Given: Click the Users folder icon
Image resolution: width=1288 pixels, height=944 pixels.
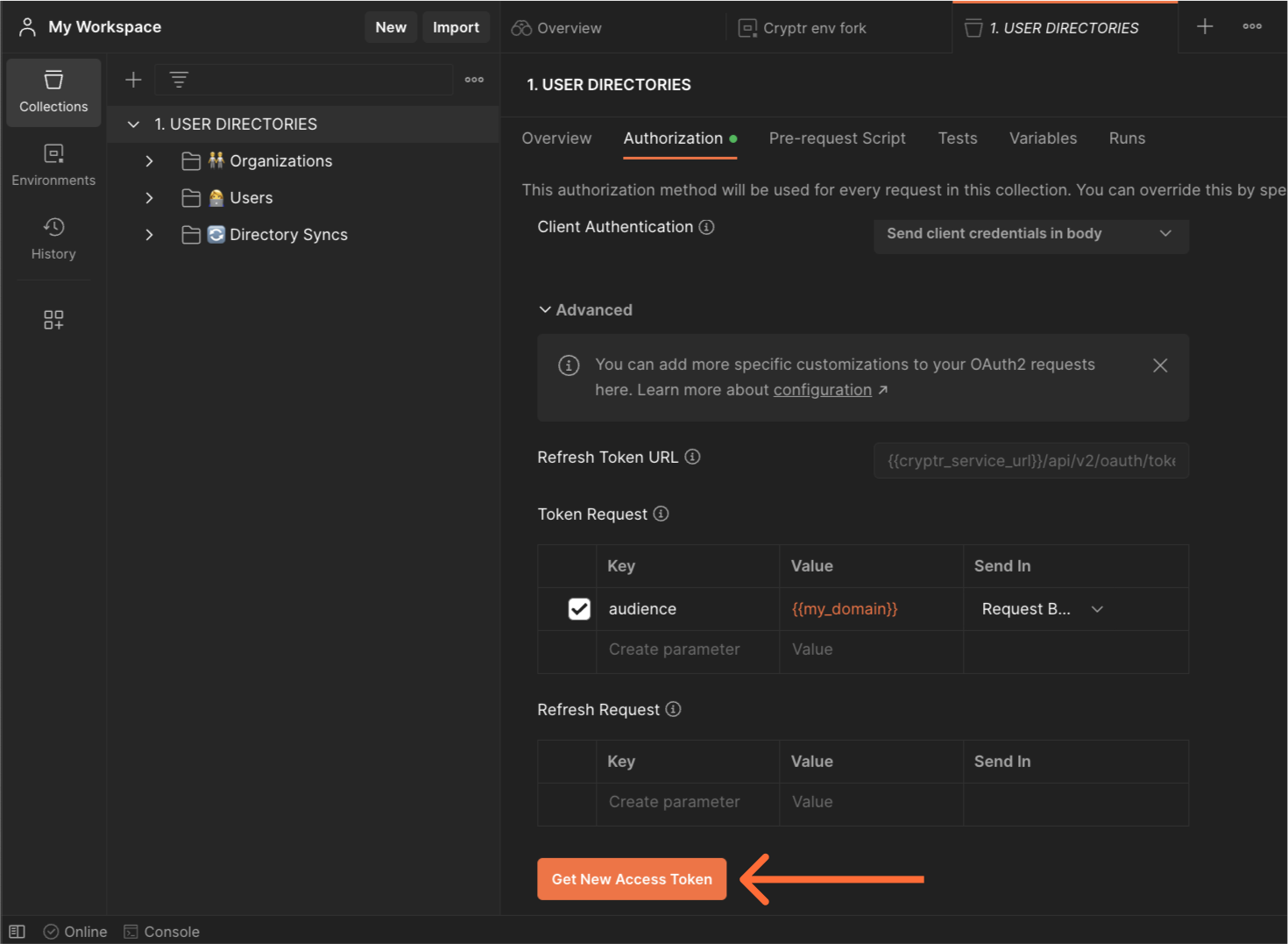Looking at the screenshot, I should [191, 198].
